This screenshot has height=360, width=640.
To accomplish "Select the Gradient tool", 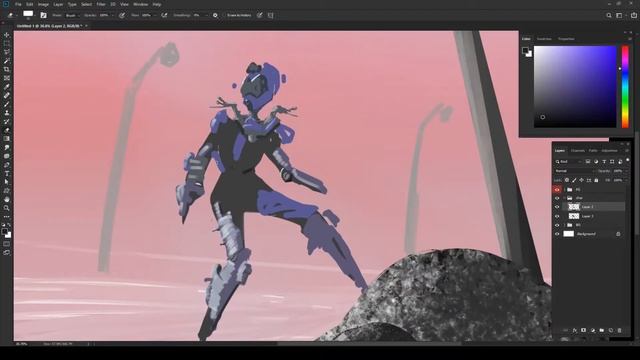I will point(7,139).
